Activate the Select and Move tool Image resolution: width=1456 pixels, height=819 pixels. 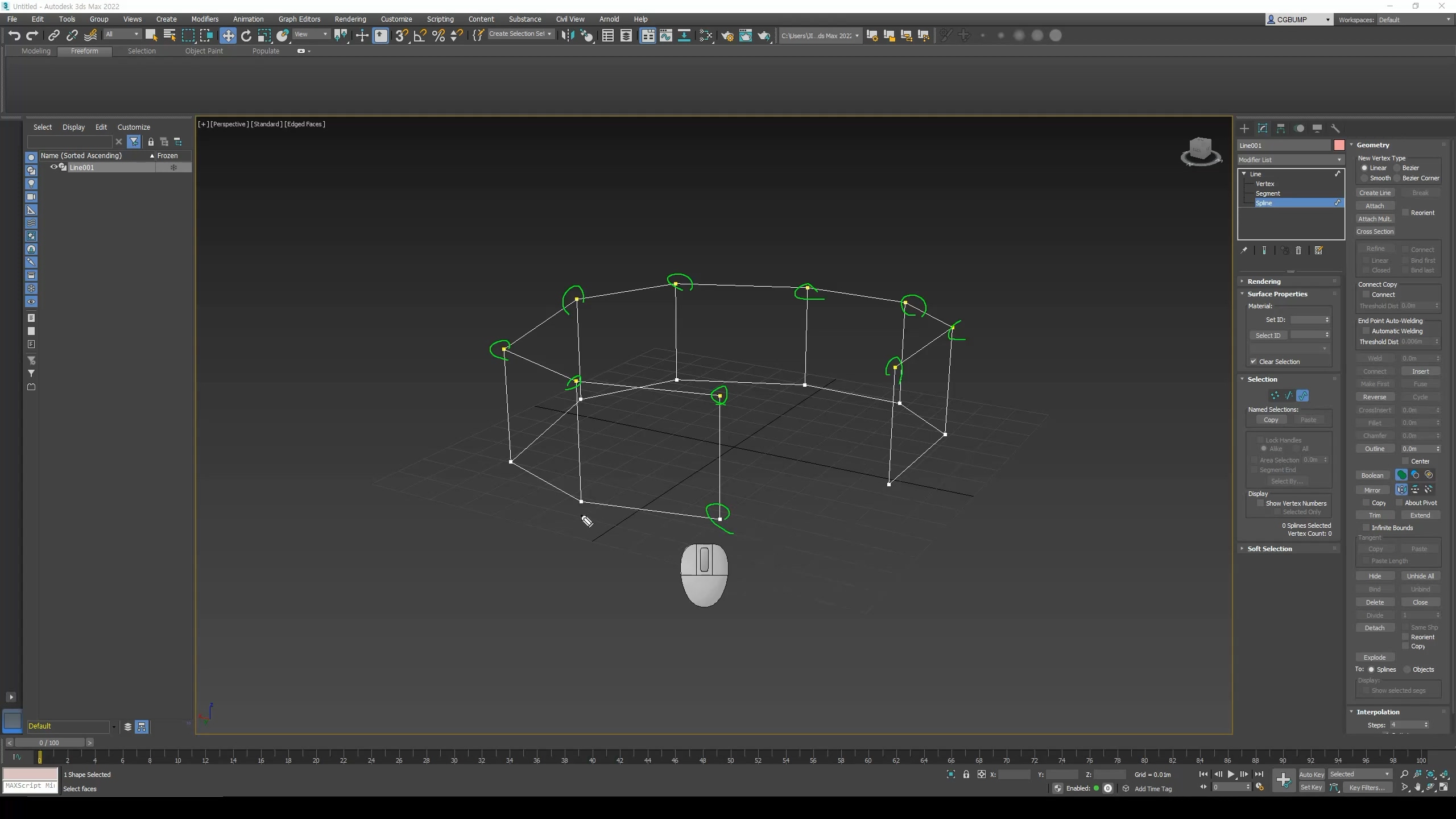tap(227, 36)
